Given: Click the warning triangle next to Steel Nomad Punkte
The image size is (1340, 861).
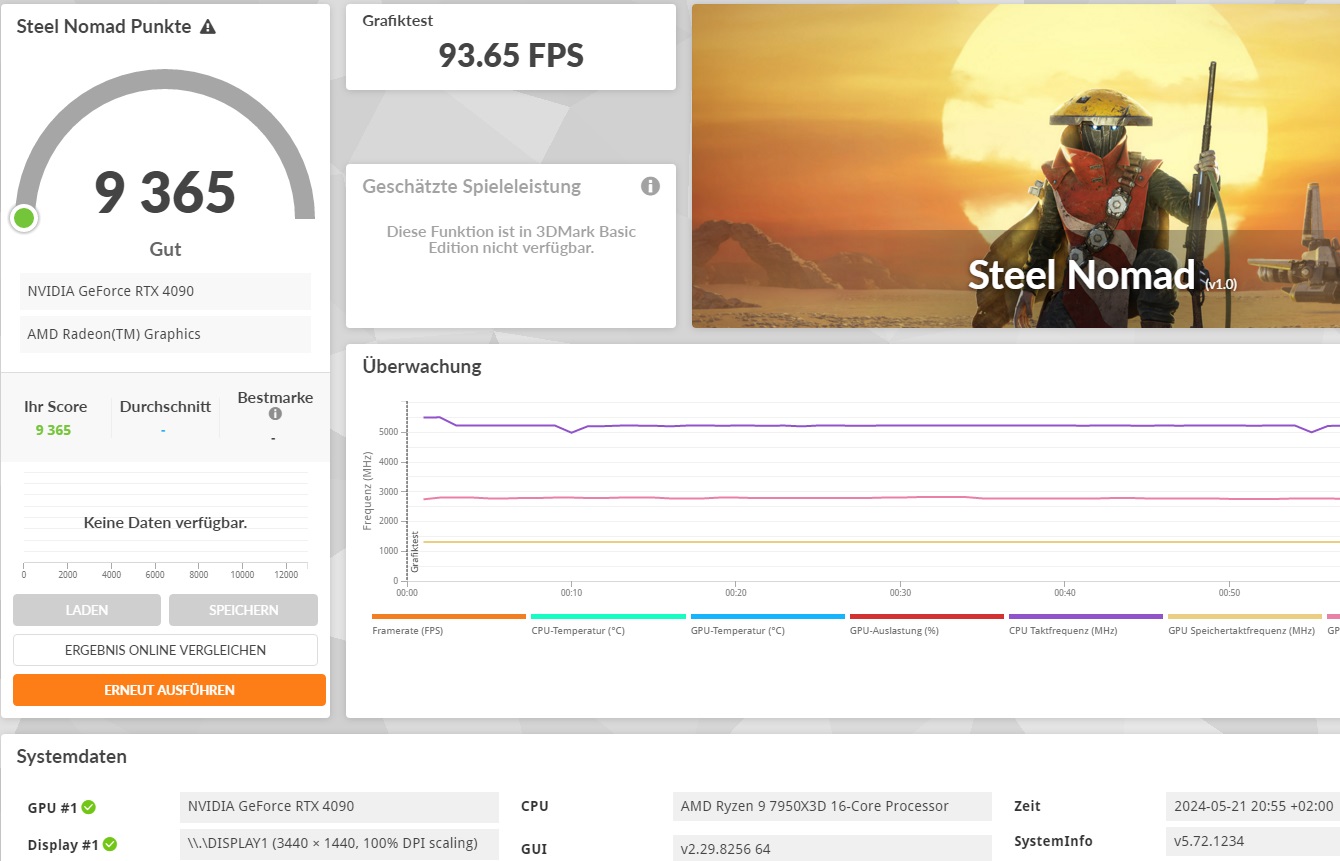Looking at the screenshot, I should click(x=208, y=27).
